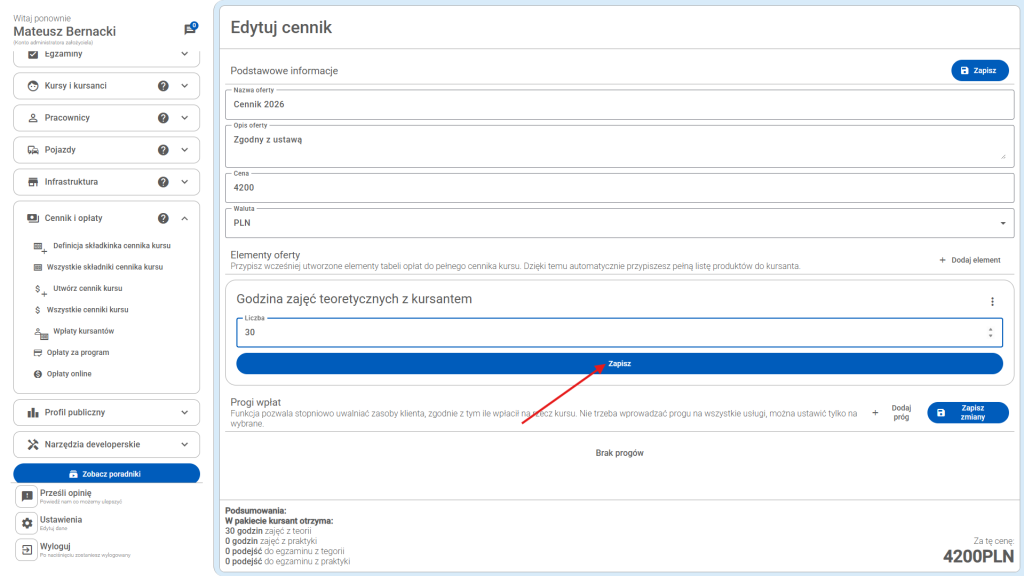The height and width of the screenshot is (576, 1024).
Task: Click help icon next to Kursy i kursanci
Action: [163, 86]
